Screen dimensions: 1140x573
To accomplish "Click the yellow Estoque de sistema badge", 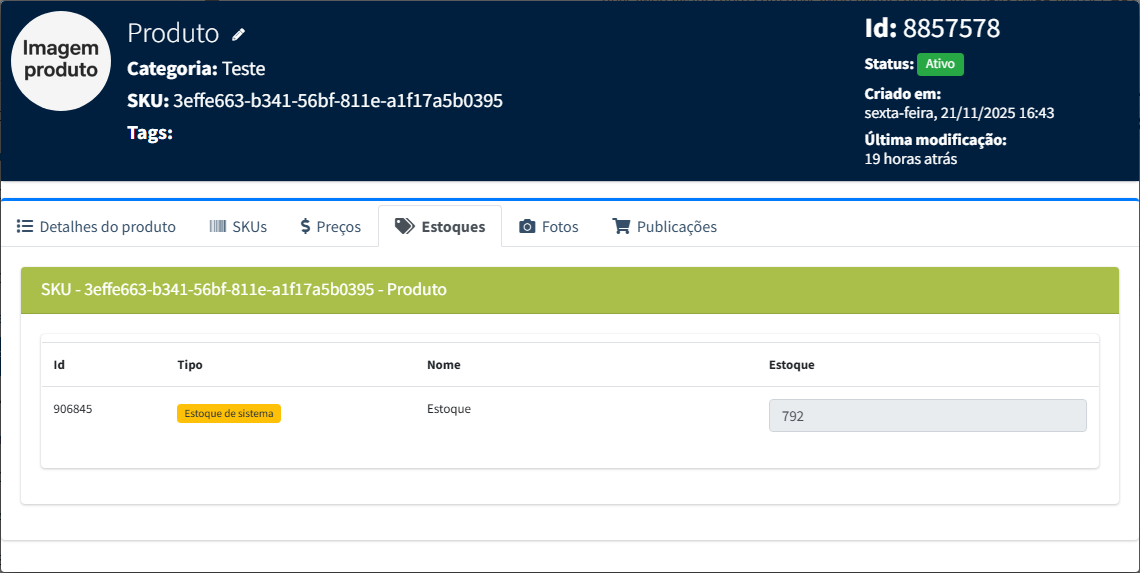I will click(x=229, y=414).
